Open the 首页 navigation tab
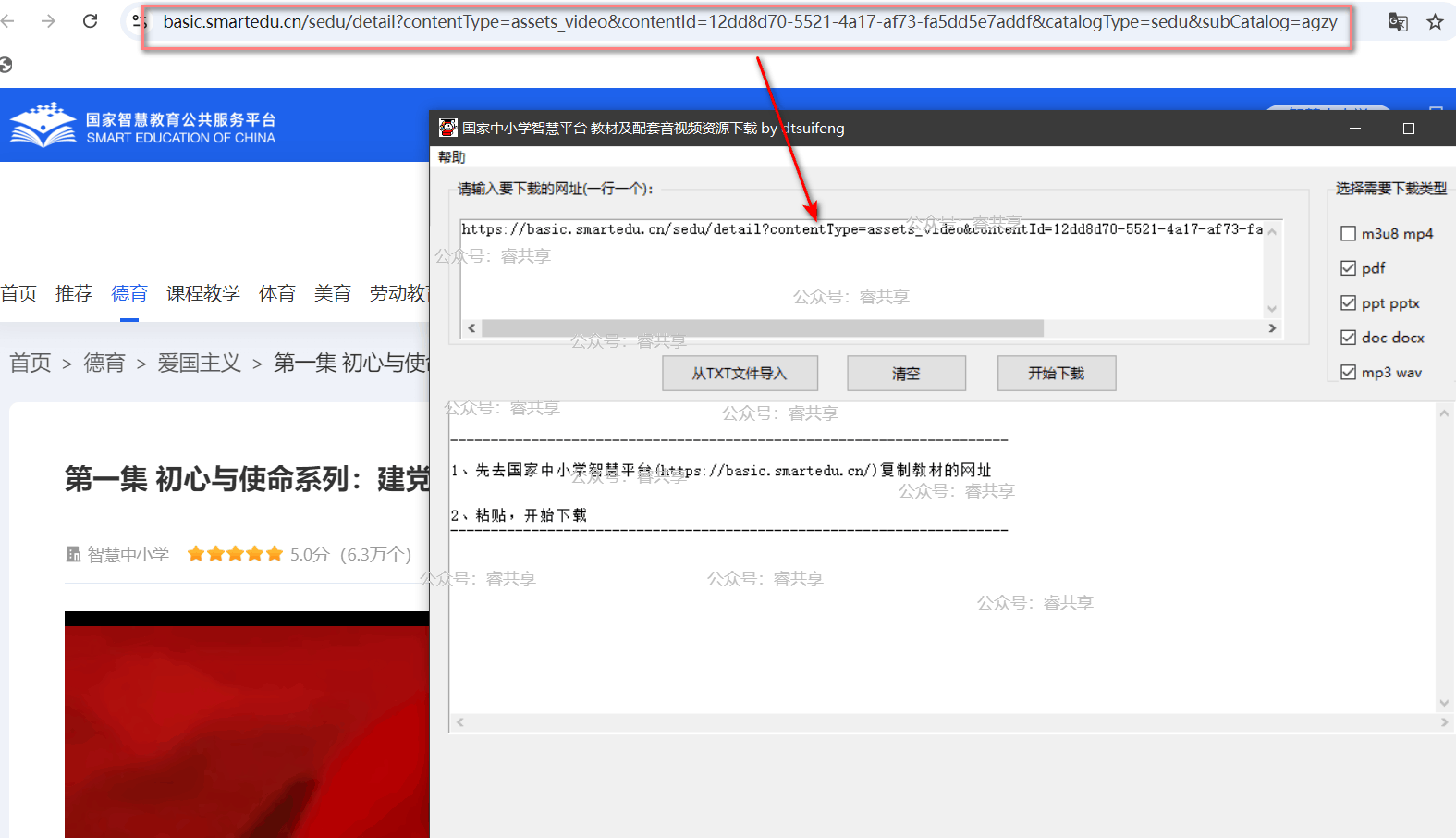The height and width of the screenshot is (838, 1456). pyautogui.click(x=18, y=293)
